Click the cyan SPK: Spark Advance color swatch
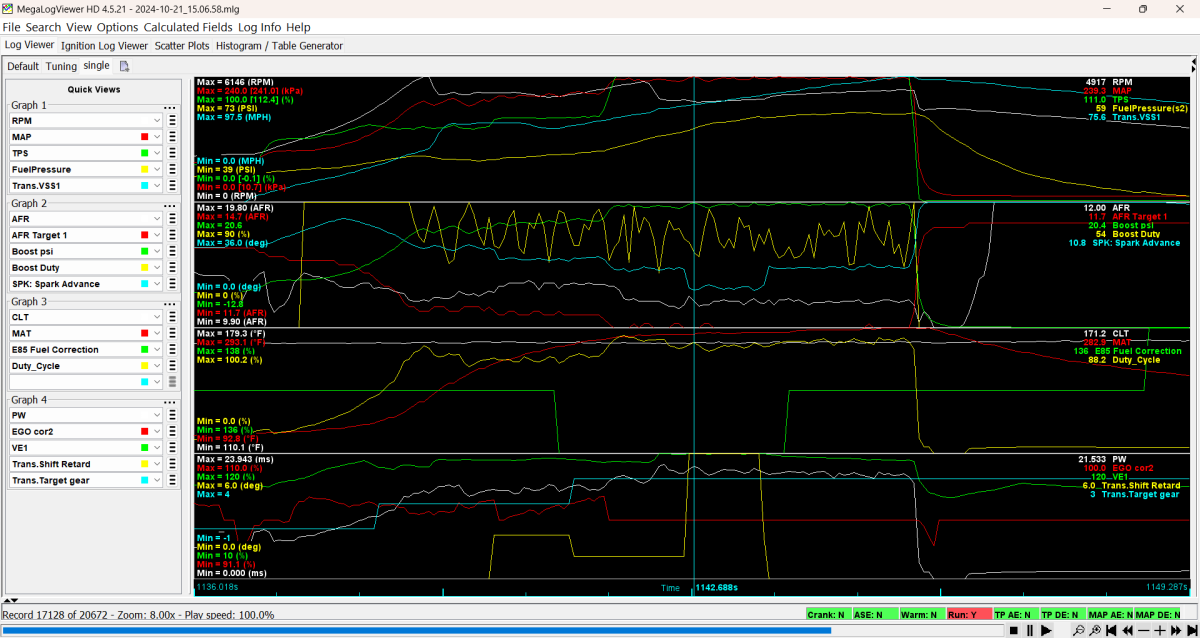 [145, 284]
